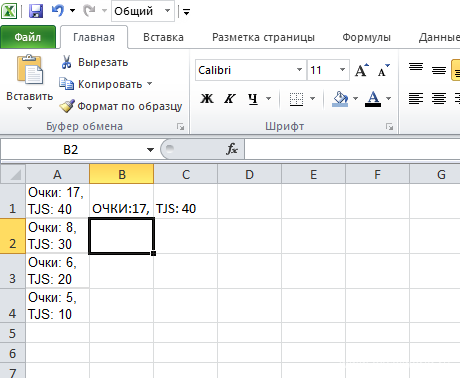460x378 pixels.
Task: Switch to the Вставка tab
Action: (x=163, y=37)
